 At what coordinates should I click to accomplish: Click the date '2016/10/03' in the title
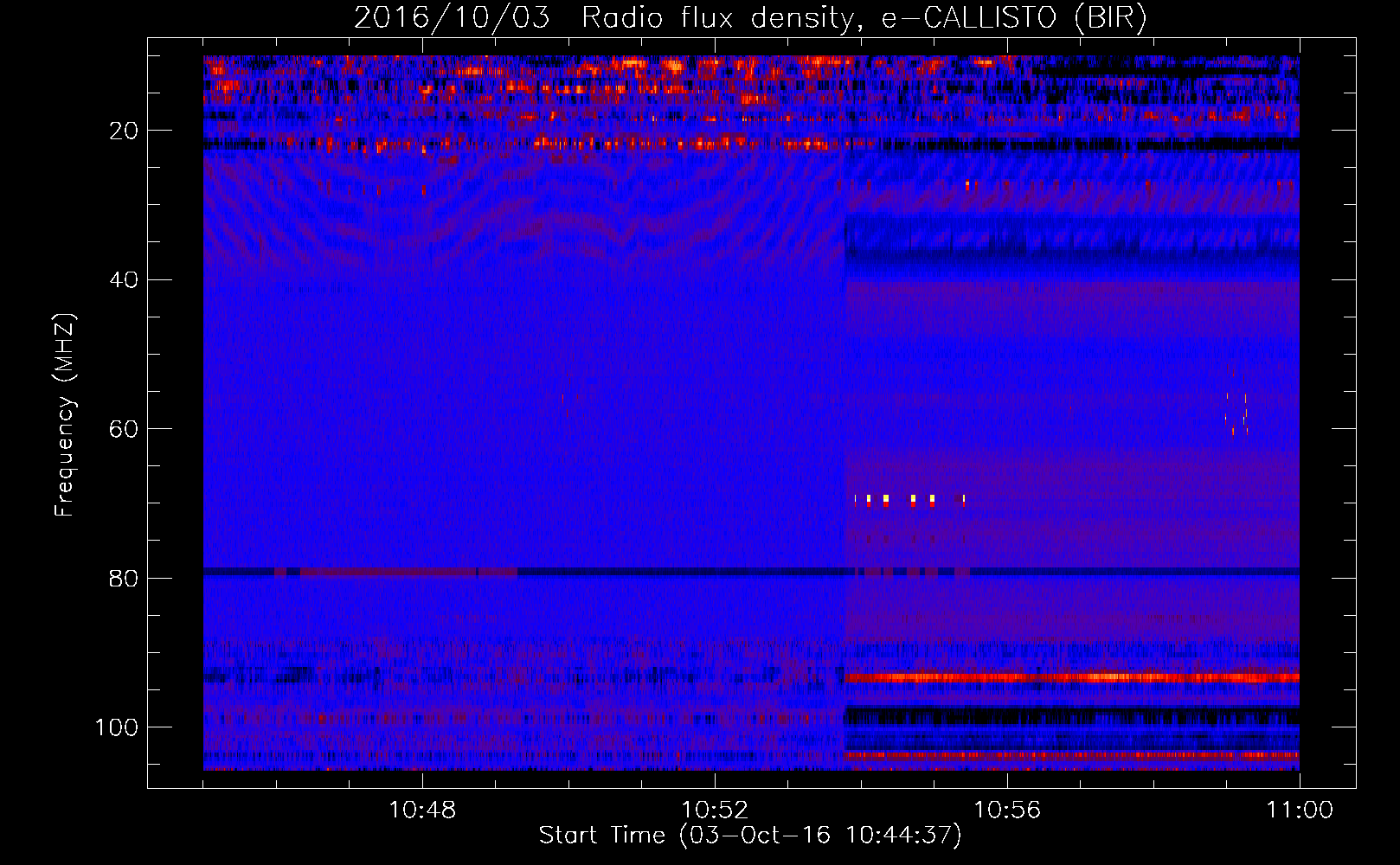point(452,18)
